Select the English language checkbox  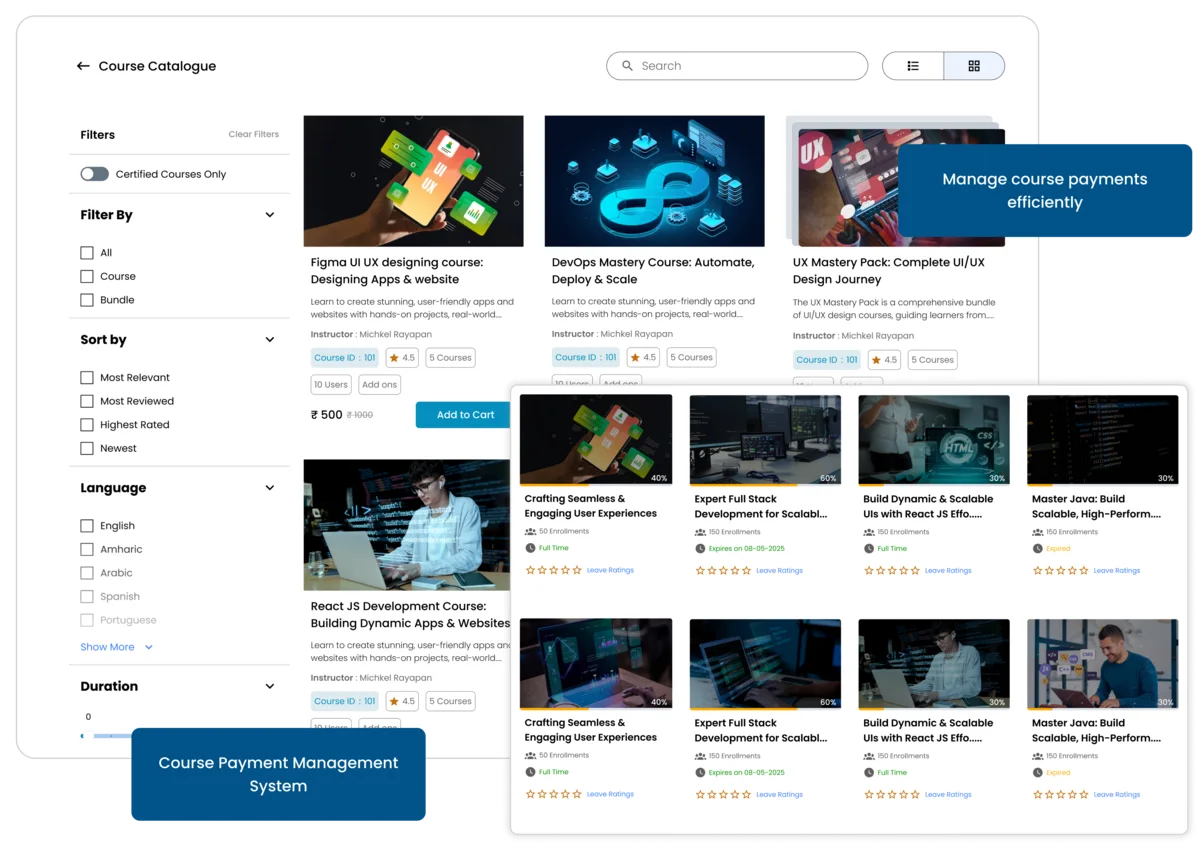coord(87,526)
